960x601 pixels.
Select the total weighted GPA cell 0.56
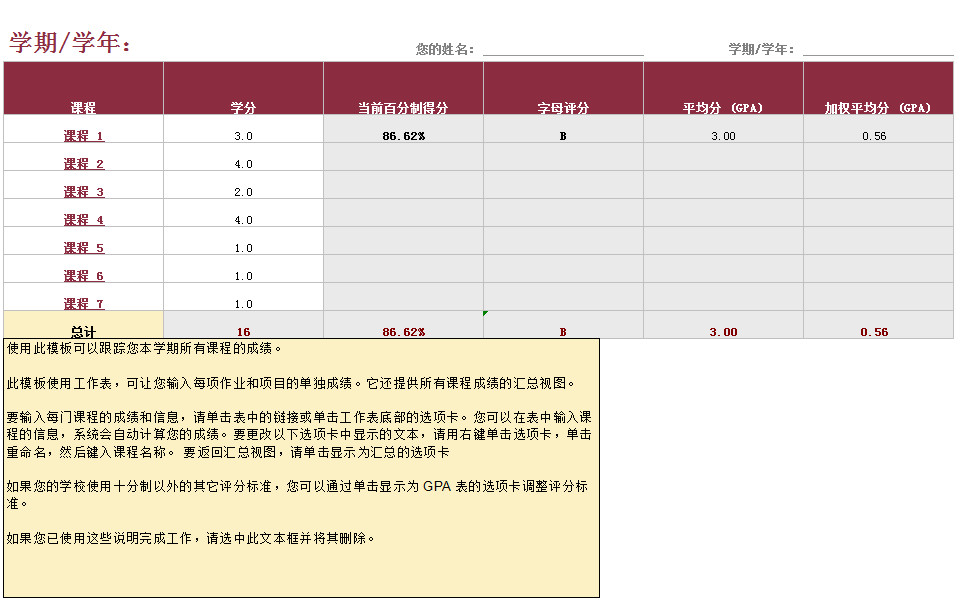tap(874, 332)
